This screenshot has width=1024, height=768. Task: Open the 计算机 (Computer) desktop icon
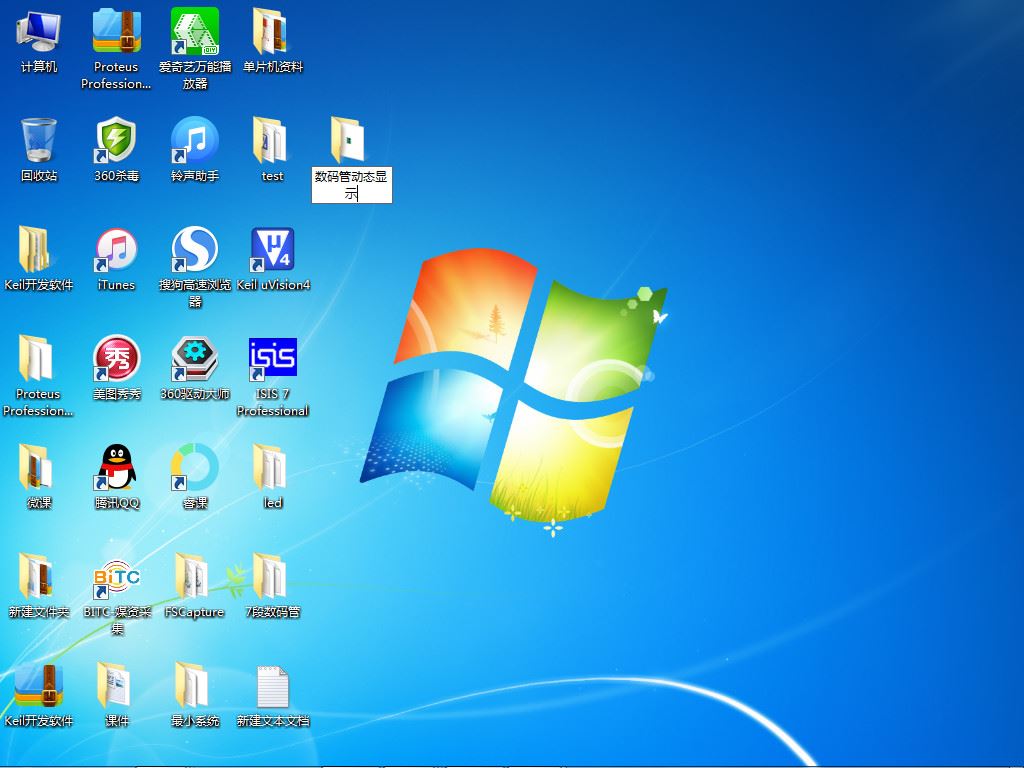pos(39,31)
